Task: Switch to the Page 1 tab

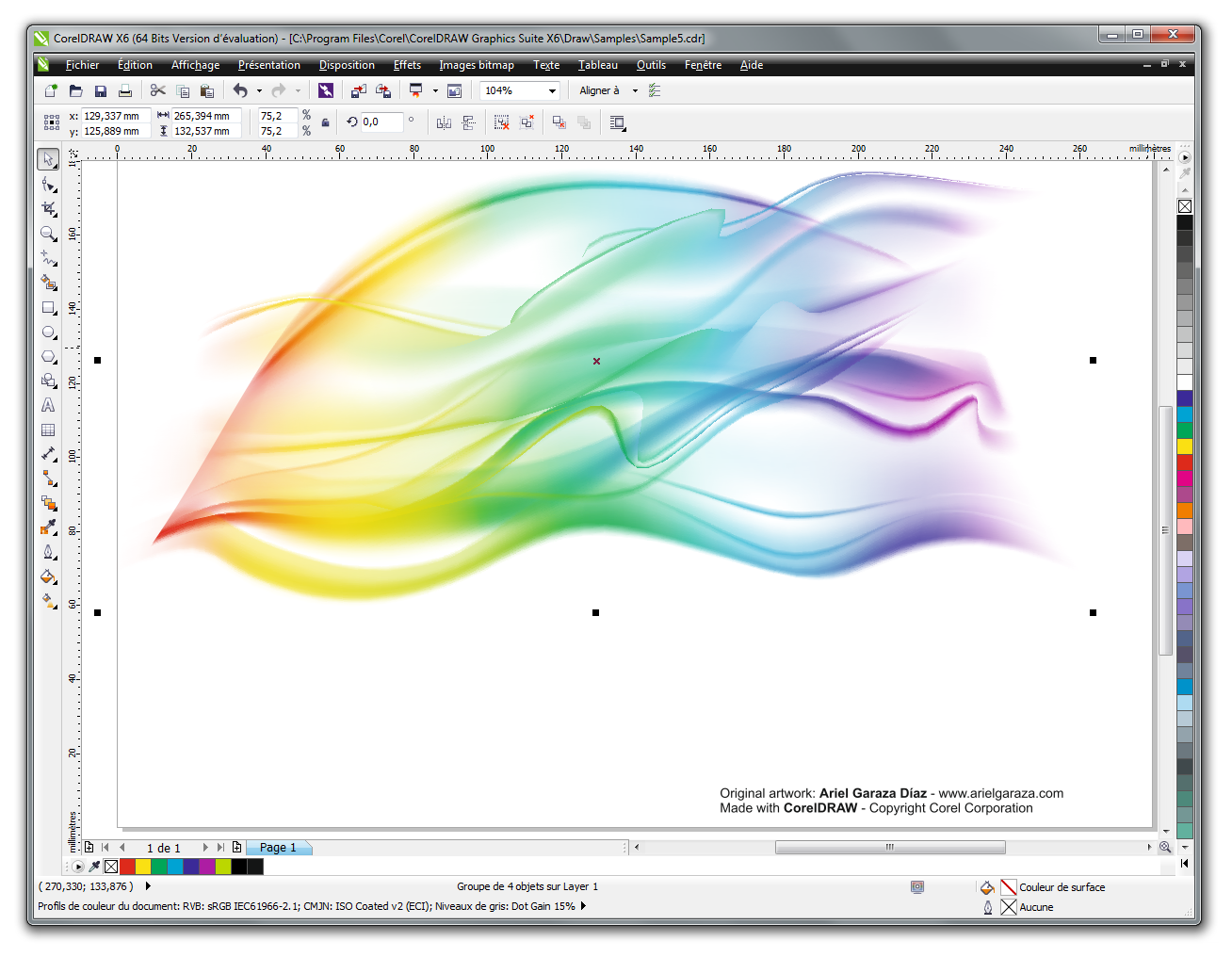Action: click(278, 848)
